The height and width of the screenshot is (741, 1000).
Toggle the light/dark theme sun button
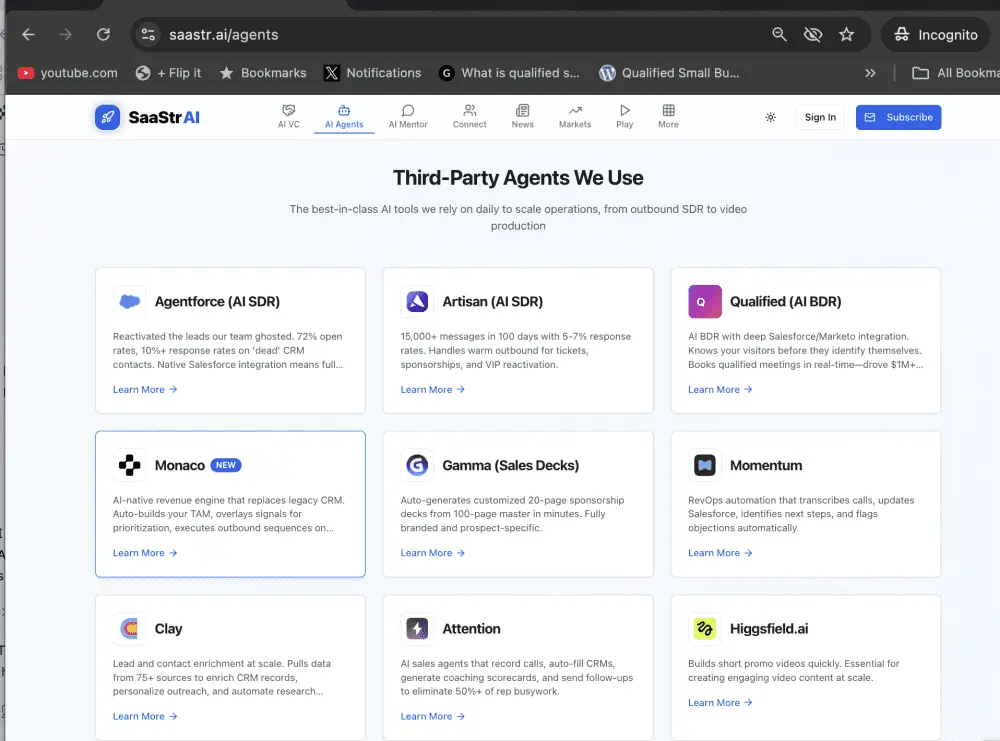point(770,117)
